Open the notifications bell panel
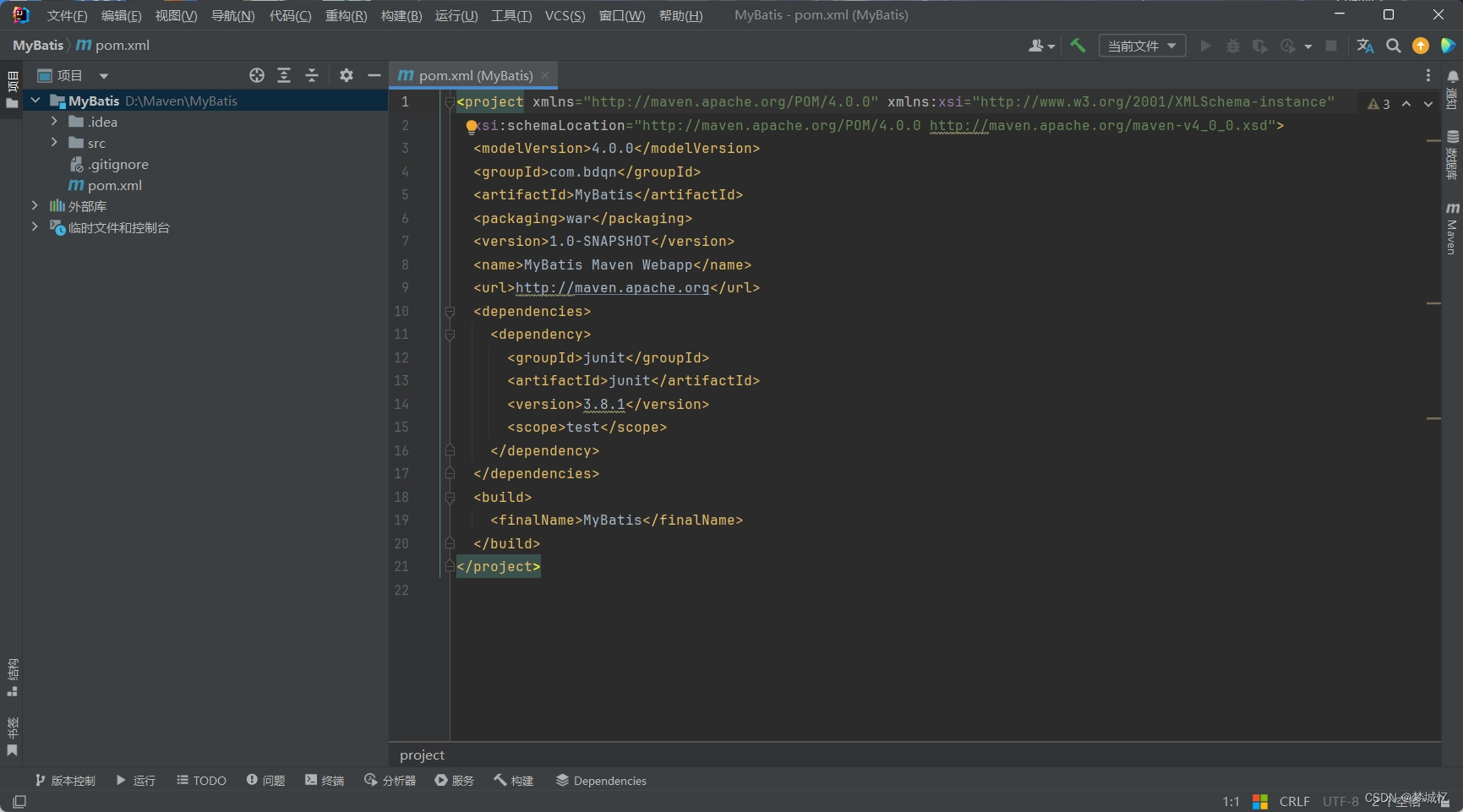1463x812 pixels. (1452, 89)
